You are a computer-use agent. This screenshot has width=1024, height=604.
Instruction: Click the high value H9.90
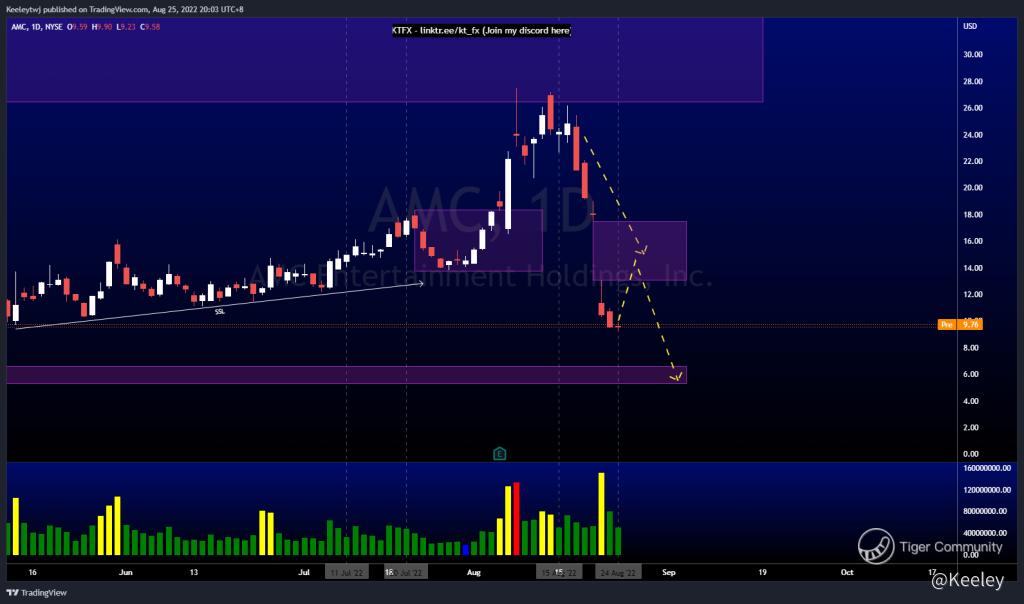pyautogui.click(x=102, y=27)
